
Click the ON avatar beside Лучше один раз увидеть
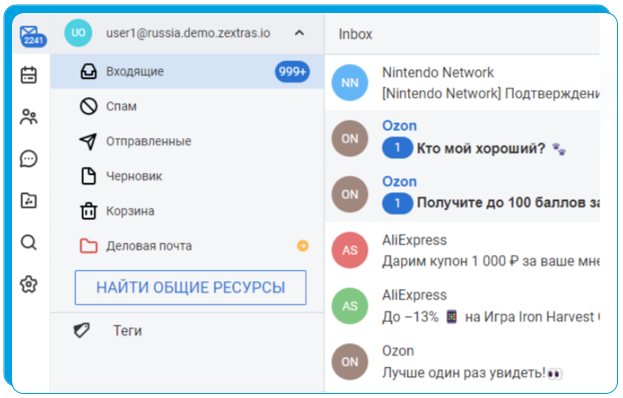click(x=350, y=362)
